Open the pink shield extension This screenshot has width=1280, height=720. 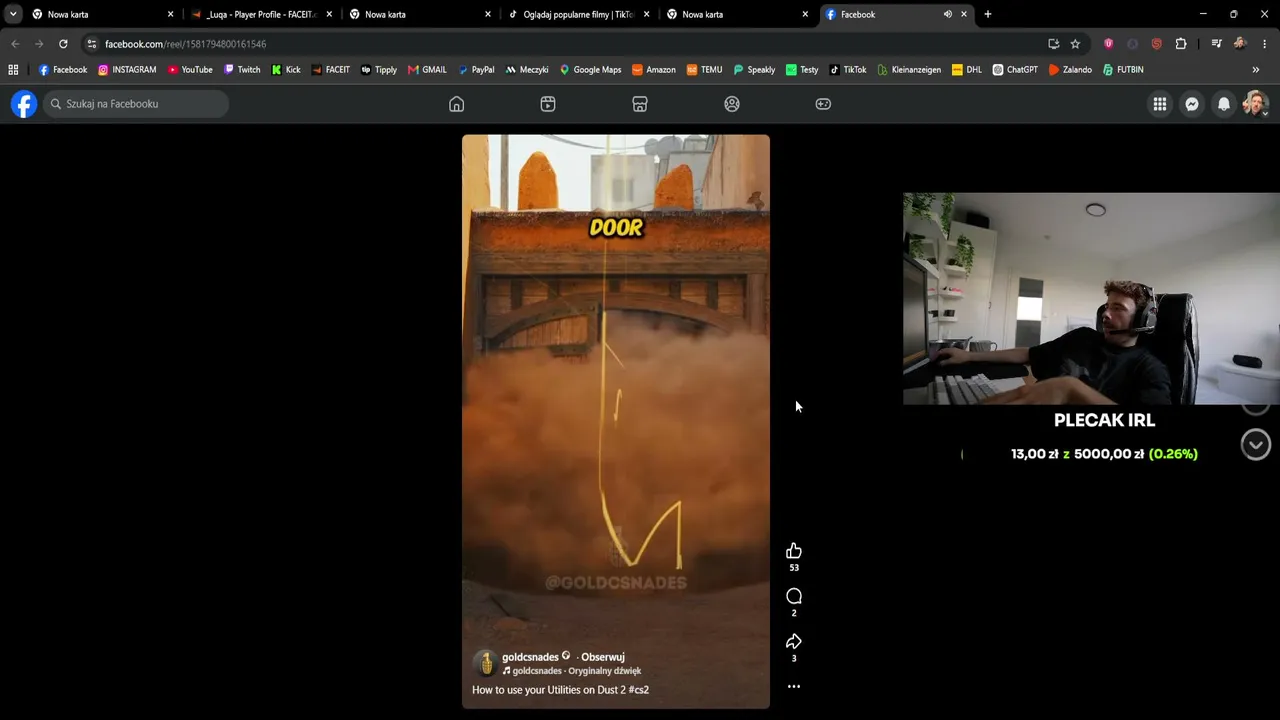pos(1108,44)
